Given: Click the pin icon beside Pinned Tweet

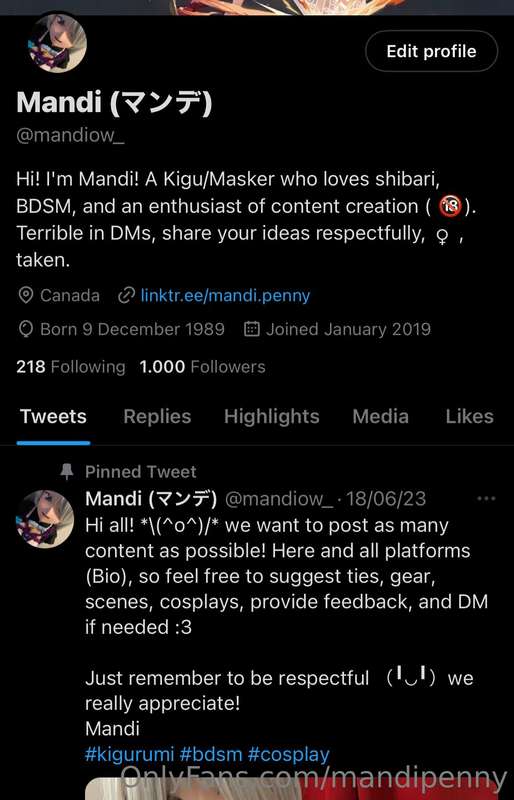Looking at the screenshot, I should tap(66, 471).
